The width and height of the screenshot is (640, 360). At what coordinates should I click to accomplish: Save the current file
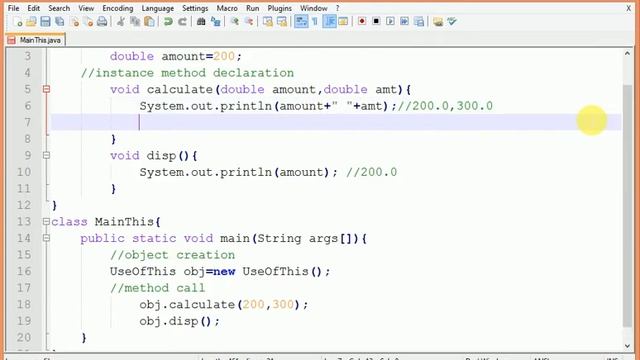45,22
